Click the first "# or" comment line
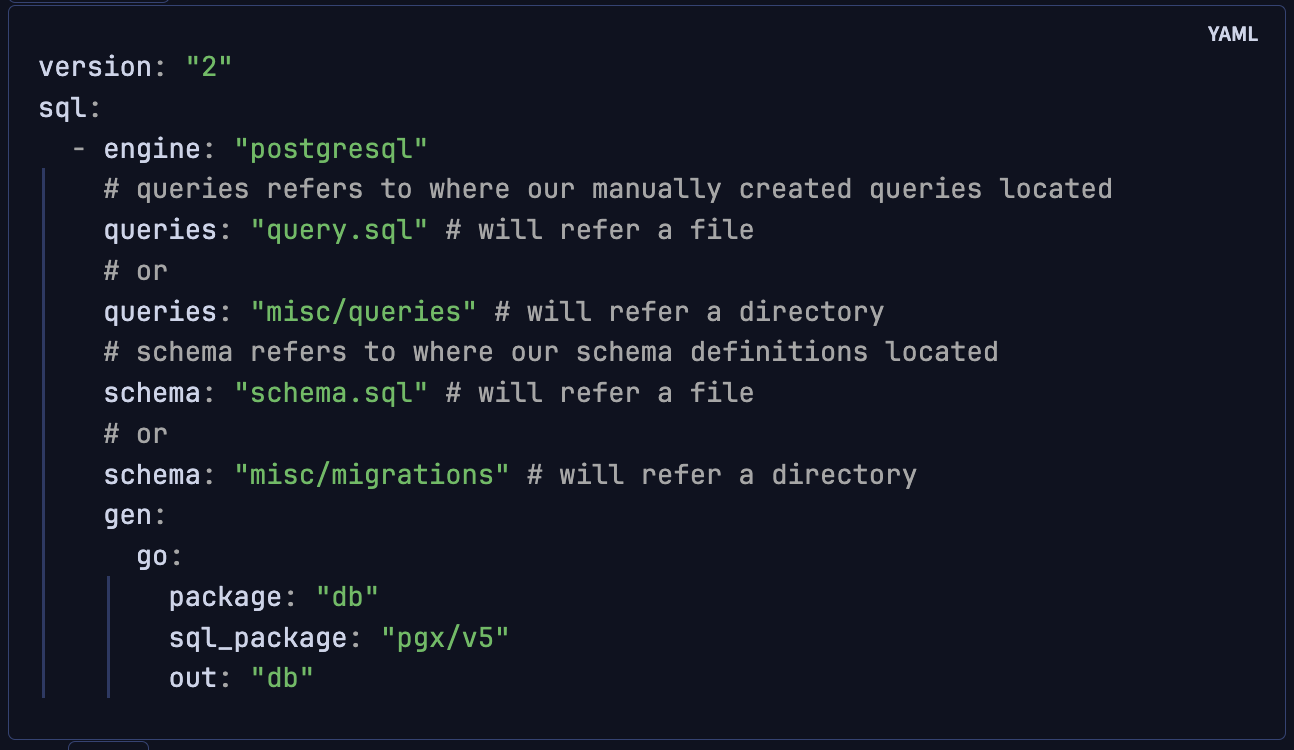The image size is (1294, 750). 136,271
